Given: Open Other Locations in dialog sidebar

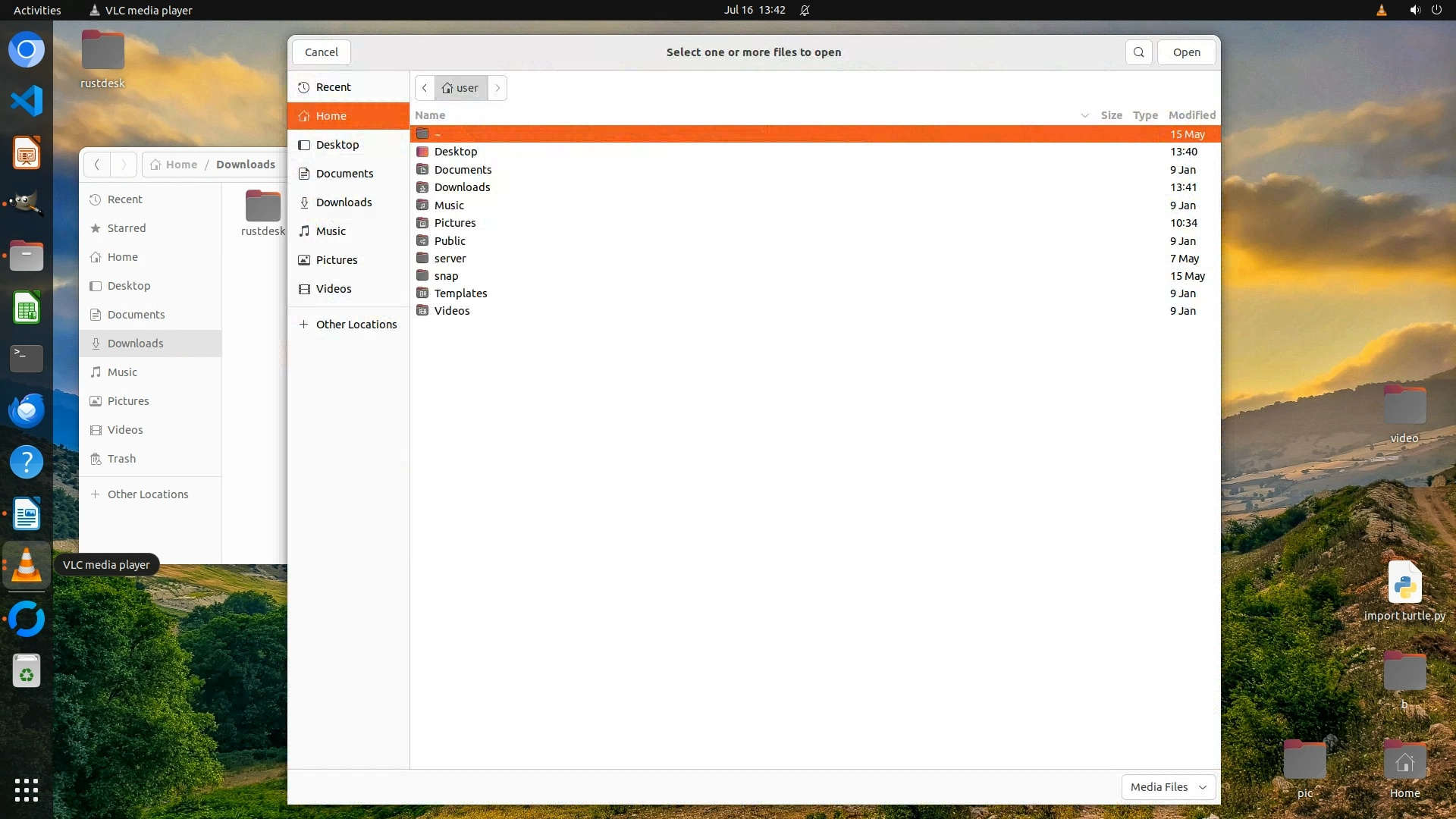Looking at the screenshot, I should pos(356,325).
